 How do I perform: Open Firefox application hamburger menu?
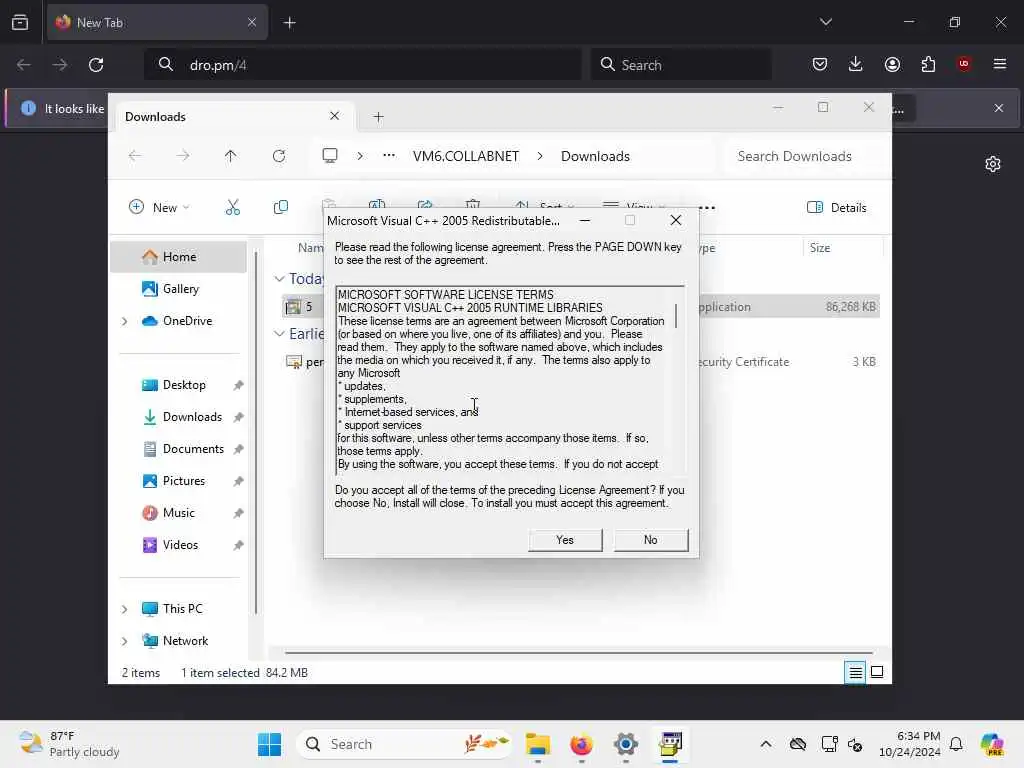1000,64
